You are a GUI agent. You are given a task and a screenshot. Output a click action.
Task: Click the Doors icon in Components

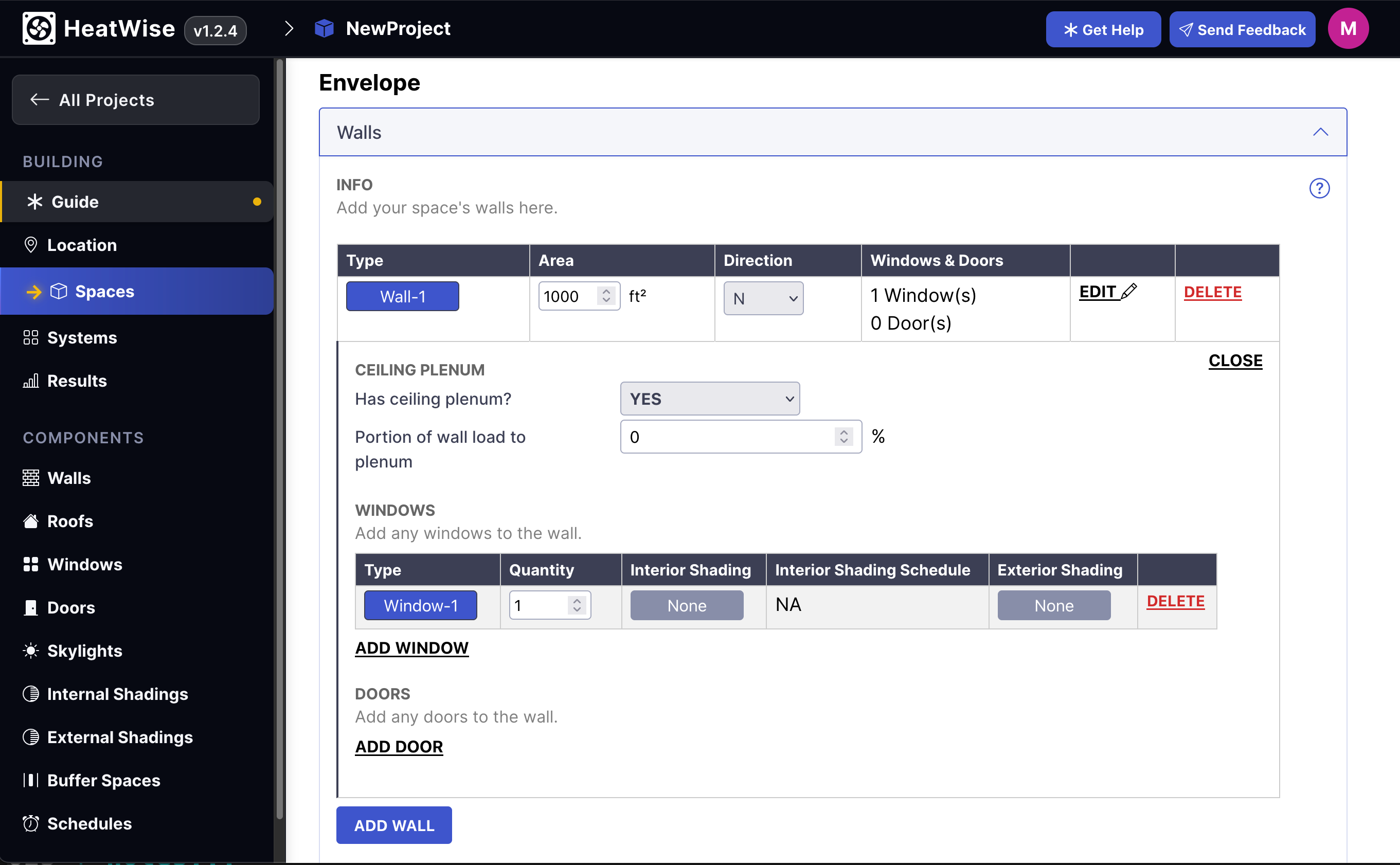click(31, 607)
